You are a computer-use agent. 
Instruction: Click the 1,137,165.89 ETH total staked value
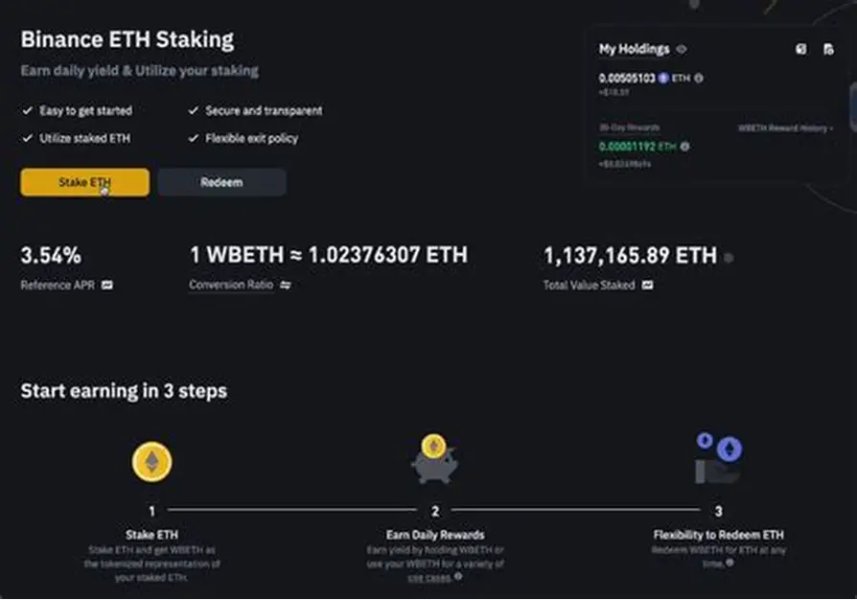tap(630, 256)
